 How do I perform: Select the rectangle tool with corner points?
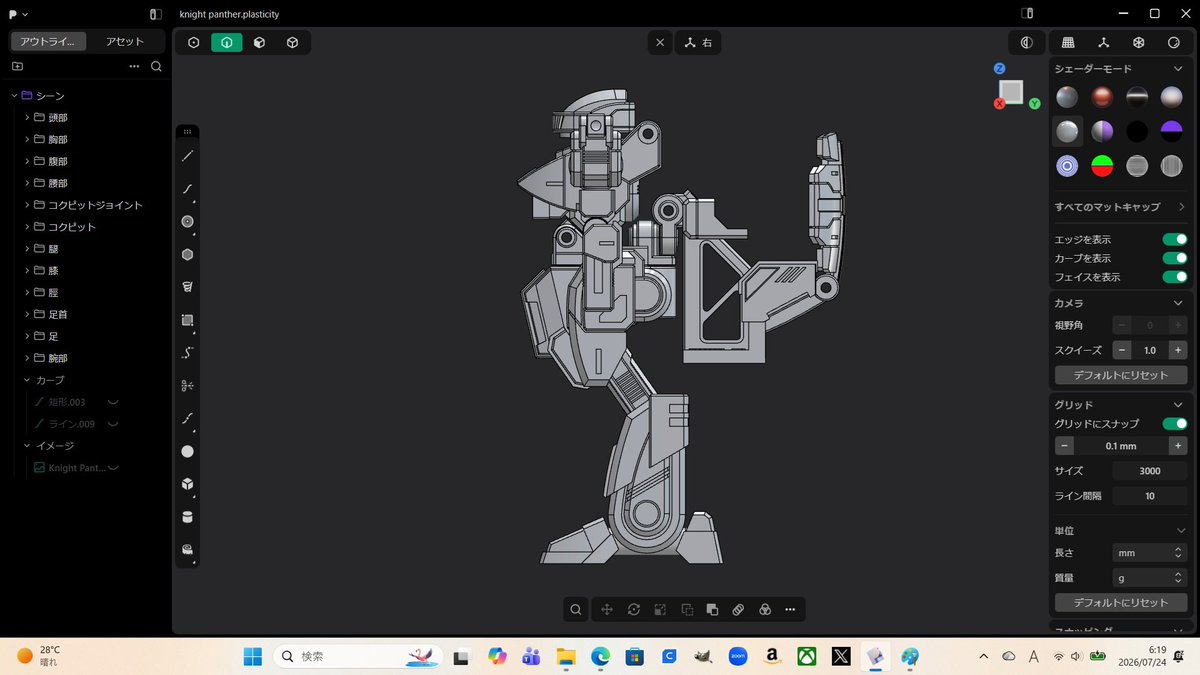pos(187,320)
